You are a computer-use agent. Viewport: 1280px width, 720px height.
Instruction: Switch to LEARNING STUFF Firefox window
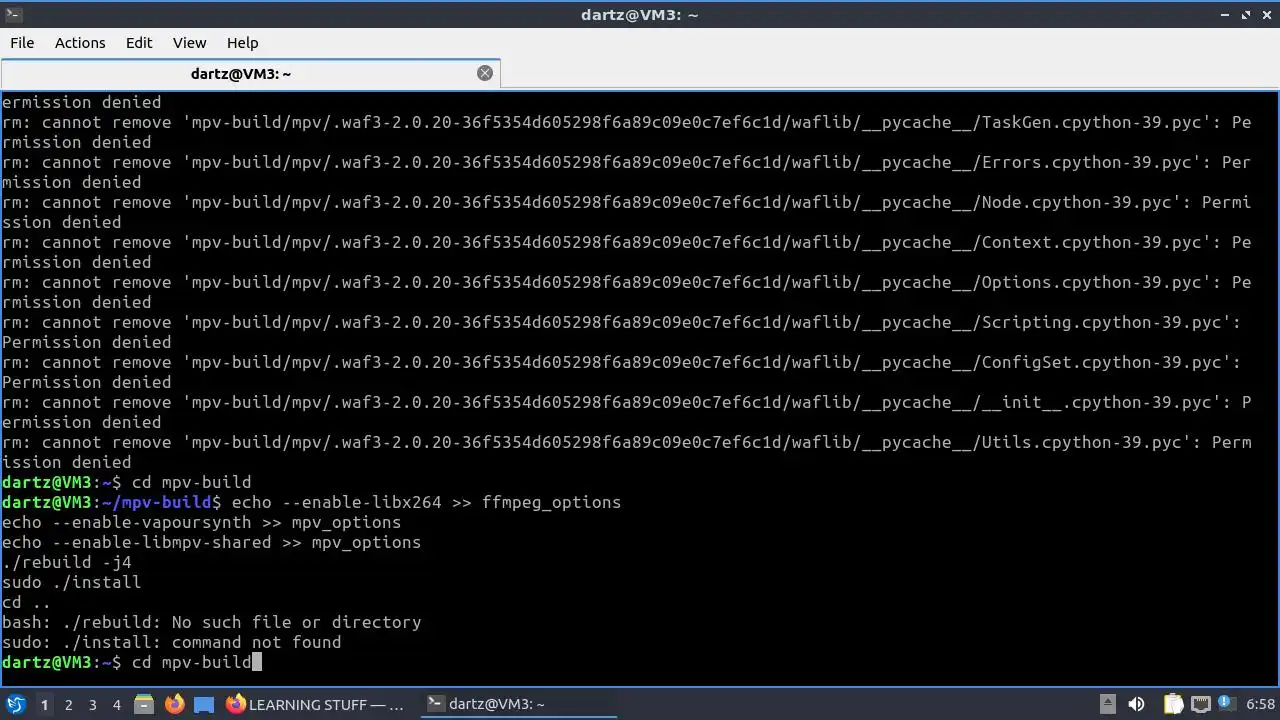(316, 704)
